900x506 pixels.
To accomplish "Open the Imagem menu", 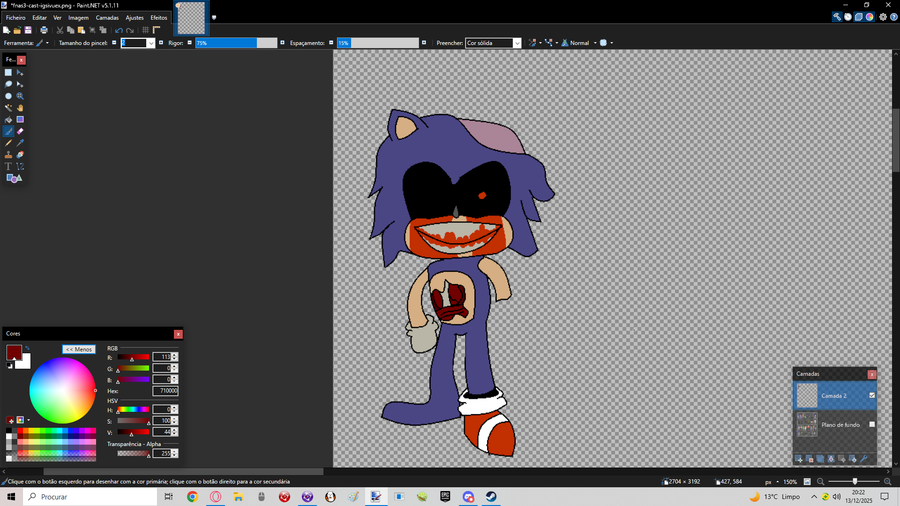I will (79, 18).
